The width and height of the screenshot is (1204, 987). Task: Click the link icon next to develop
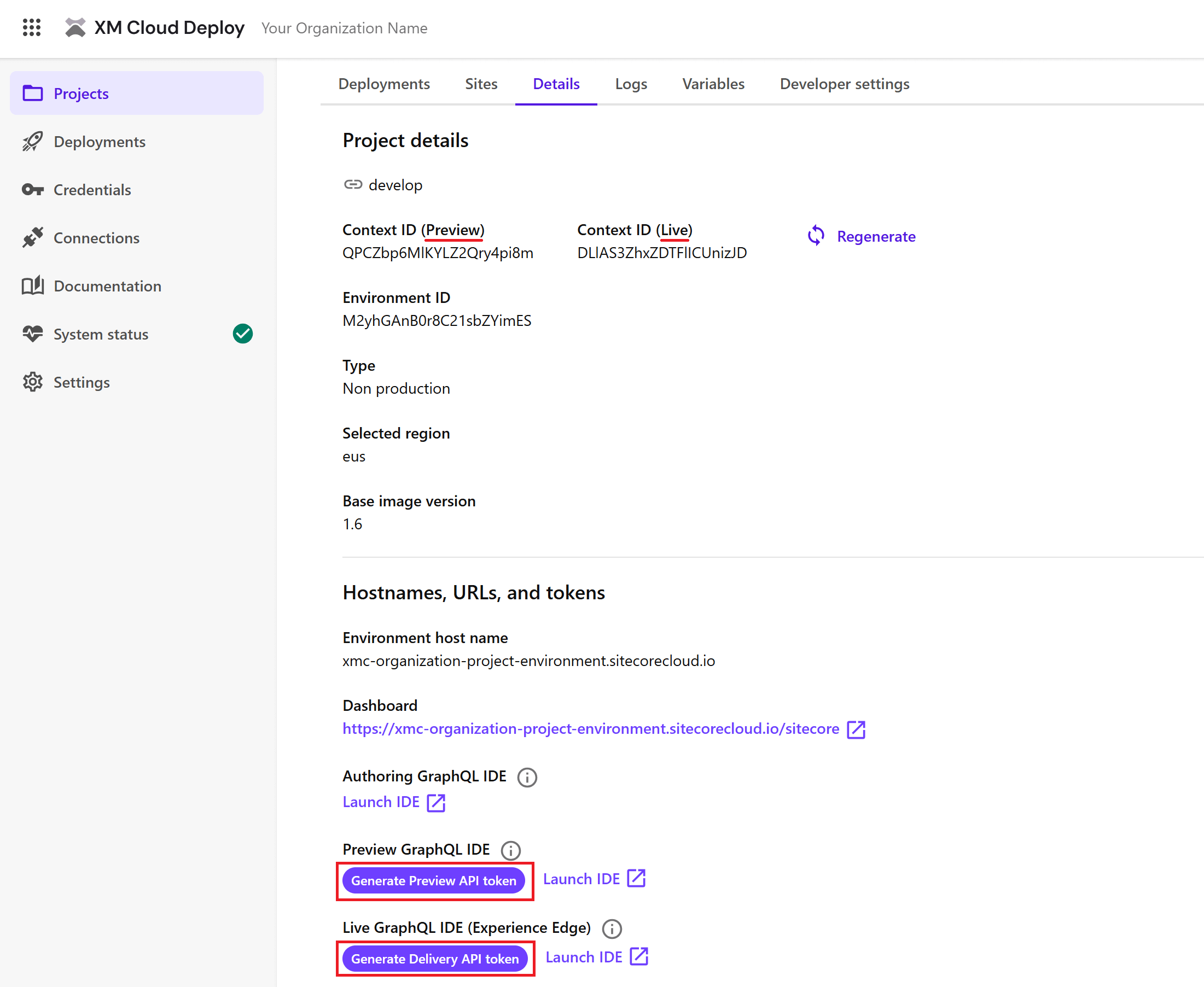tap(353, 184)
